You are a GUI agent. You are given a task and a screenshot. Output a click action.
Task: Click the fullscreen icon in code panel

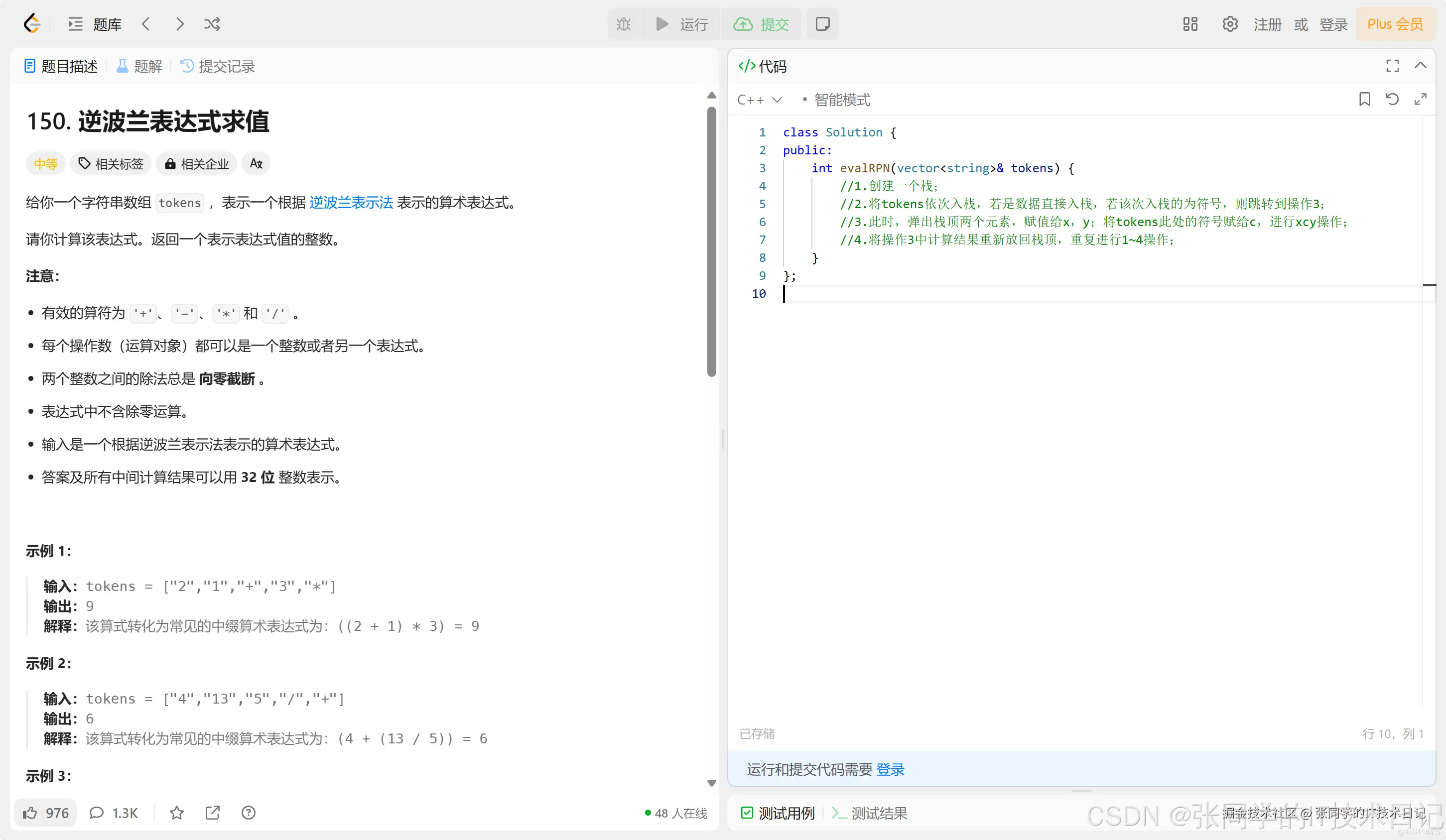tap(1392, 66)
